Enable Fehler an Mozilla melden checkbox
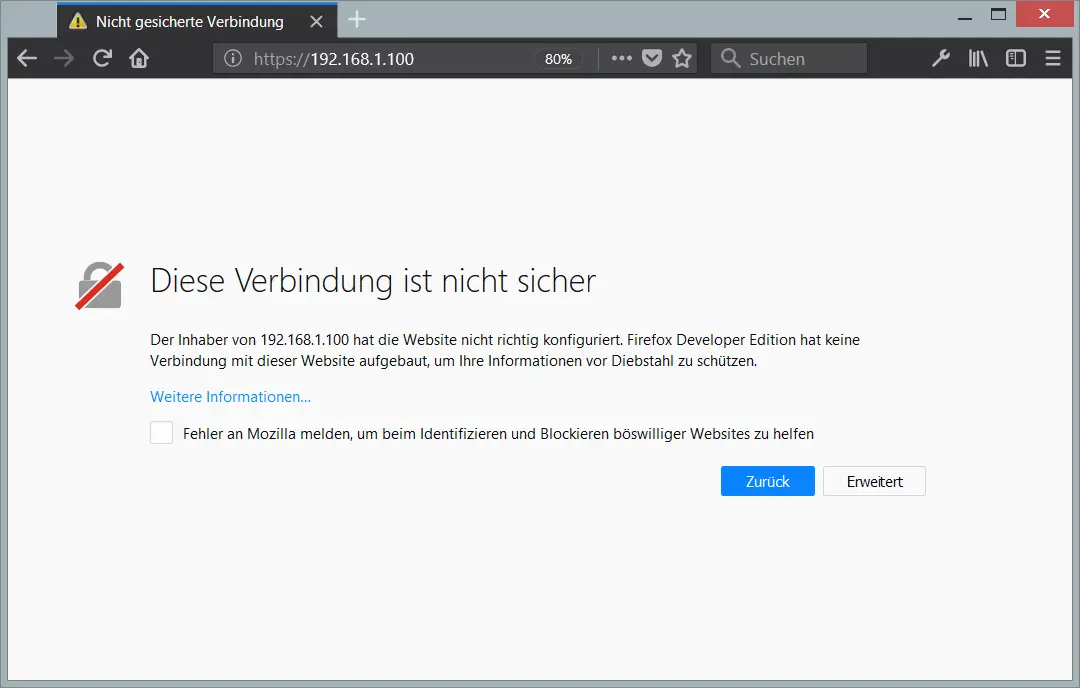This screenshot has width=1080, height=688. pyautogui.click(x=161, y=432)
